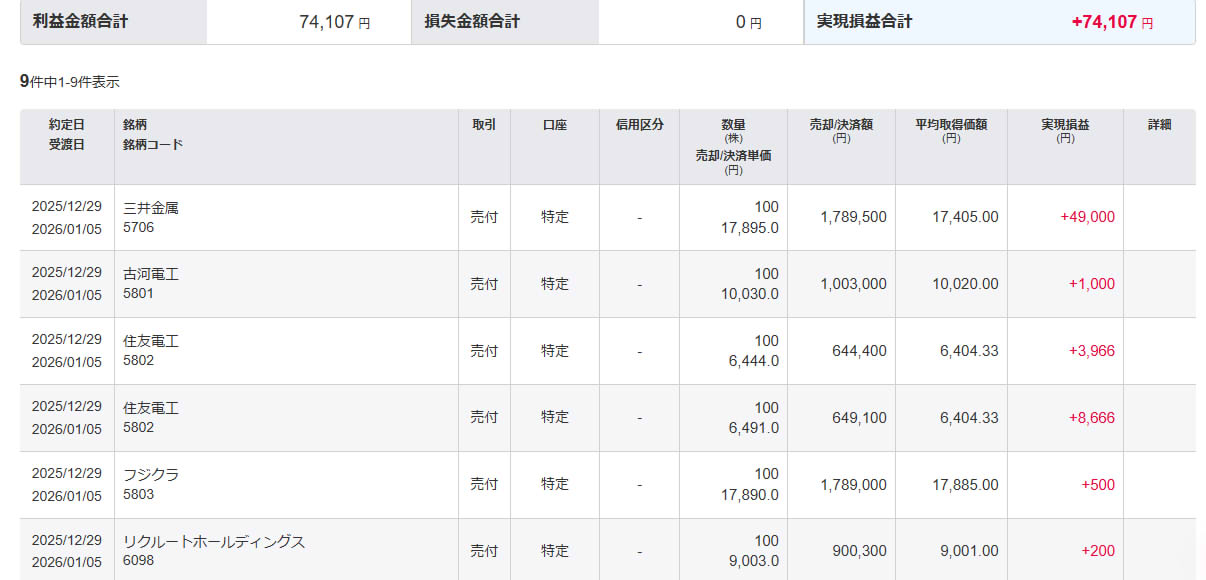Viewport: 1206px width, 580px height.
Task: Select the フジクラ stock name
Action: [150, 475]
